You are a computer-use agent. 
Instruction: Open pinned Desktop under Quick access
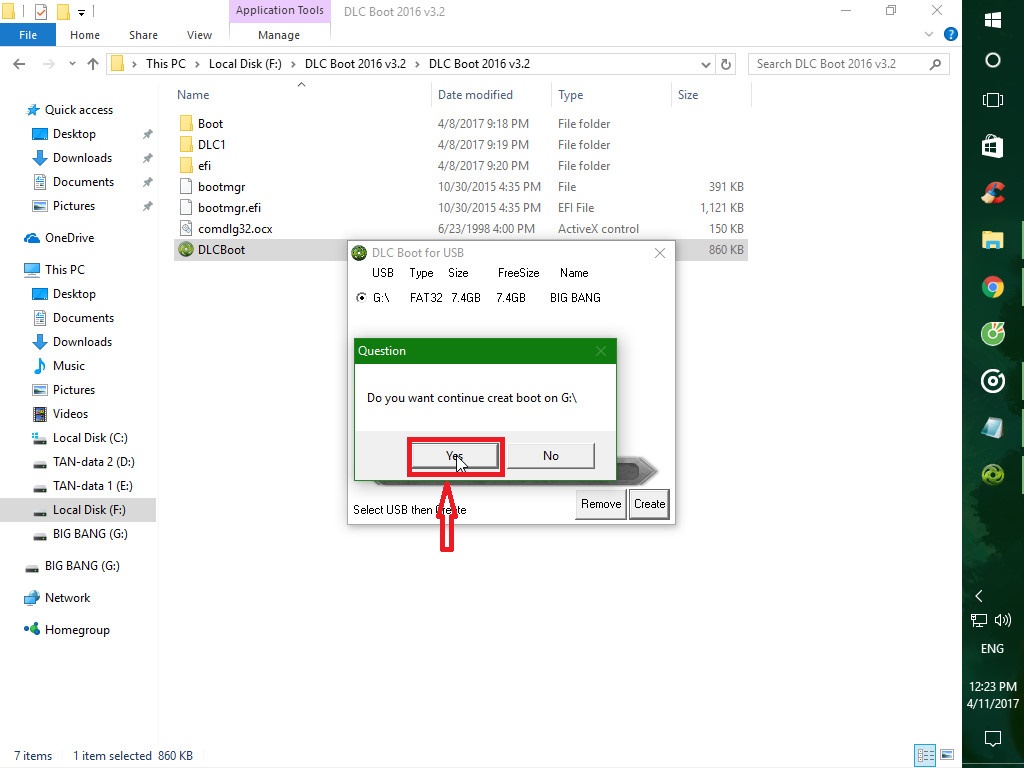(x=74, y=134)
